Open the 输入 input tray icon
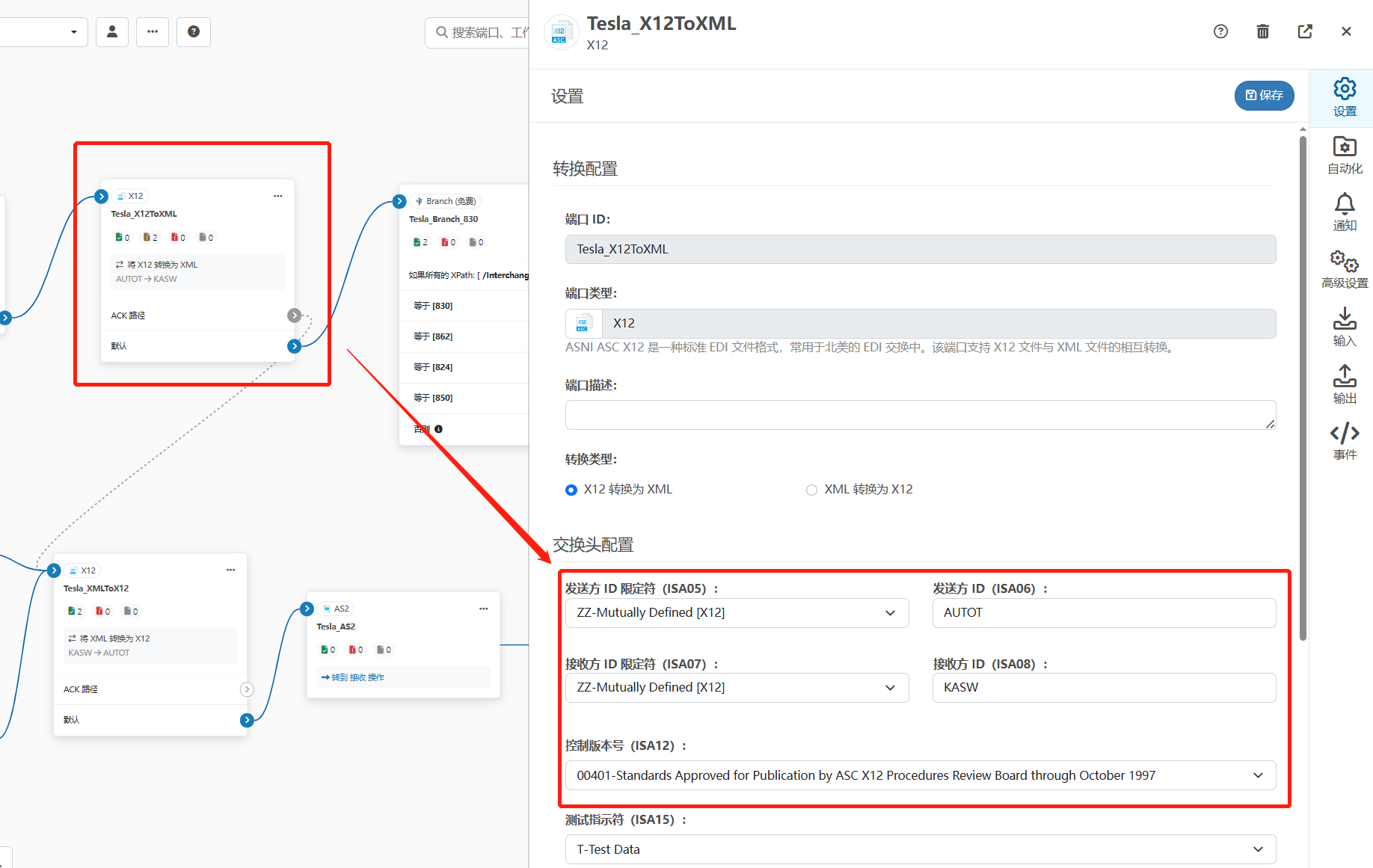 (1344, 327)
